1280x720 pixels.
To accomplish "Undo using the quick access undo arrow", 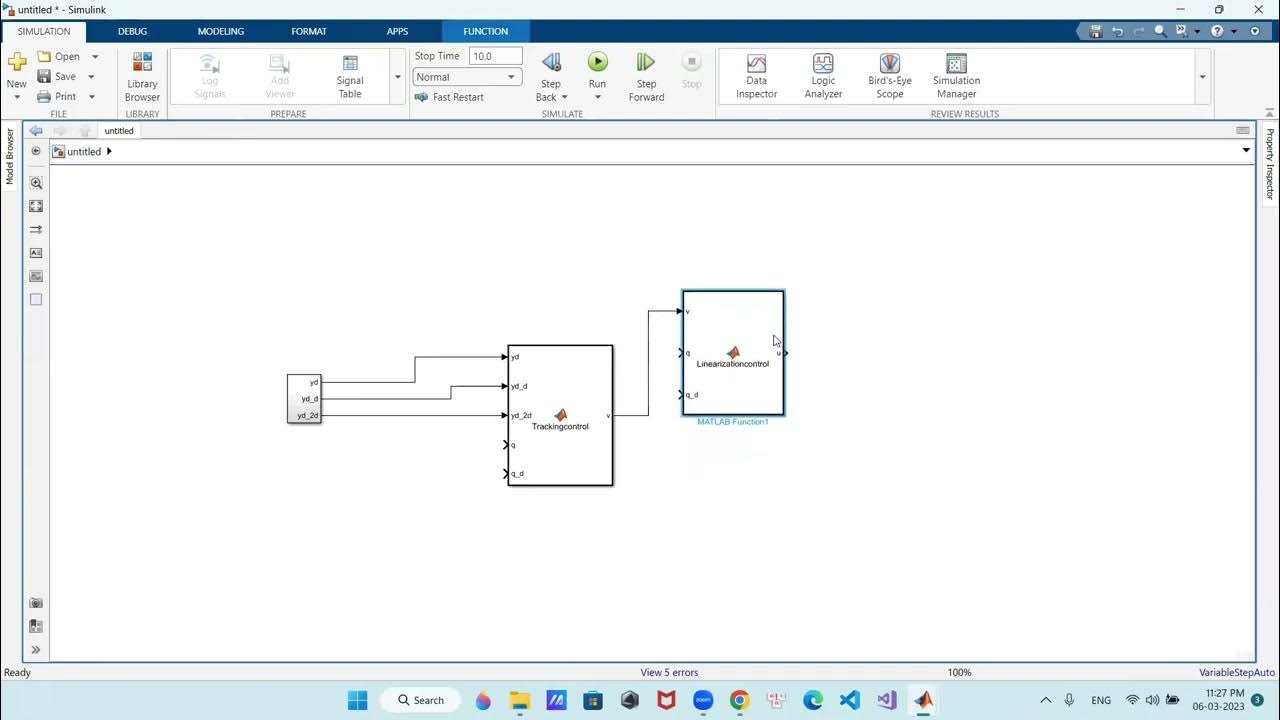I will coord(1117,31).
